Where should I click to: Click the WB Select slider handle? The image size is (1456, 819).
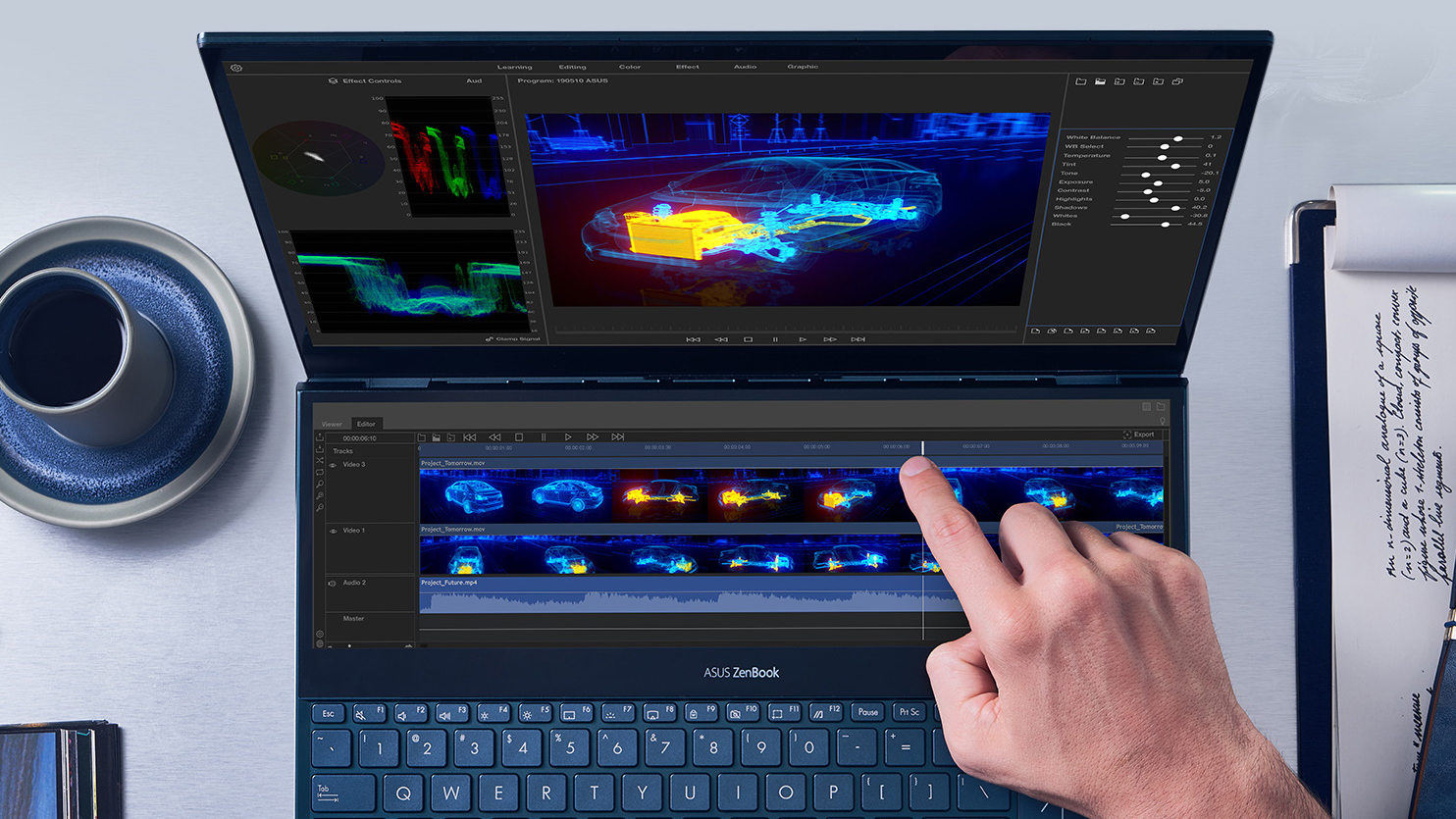click(x=1165, y=147)
